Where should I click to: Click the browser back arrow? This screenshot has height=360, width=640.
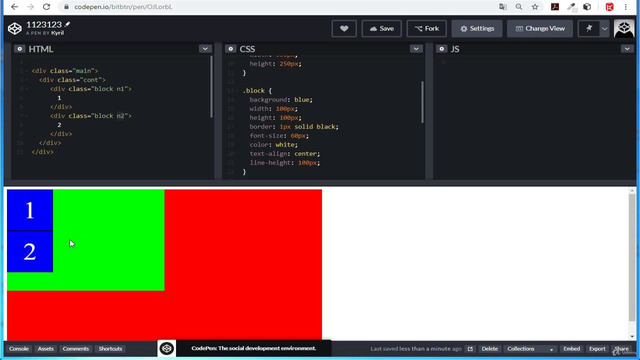coord(14,7)
